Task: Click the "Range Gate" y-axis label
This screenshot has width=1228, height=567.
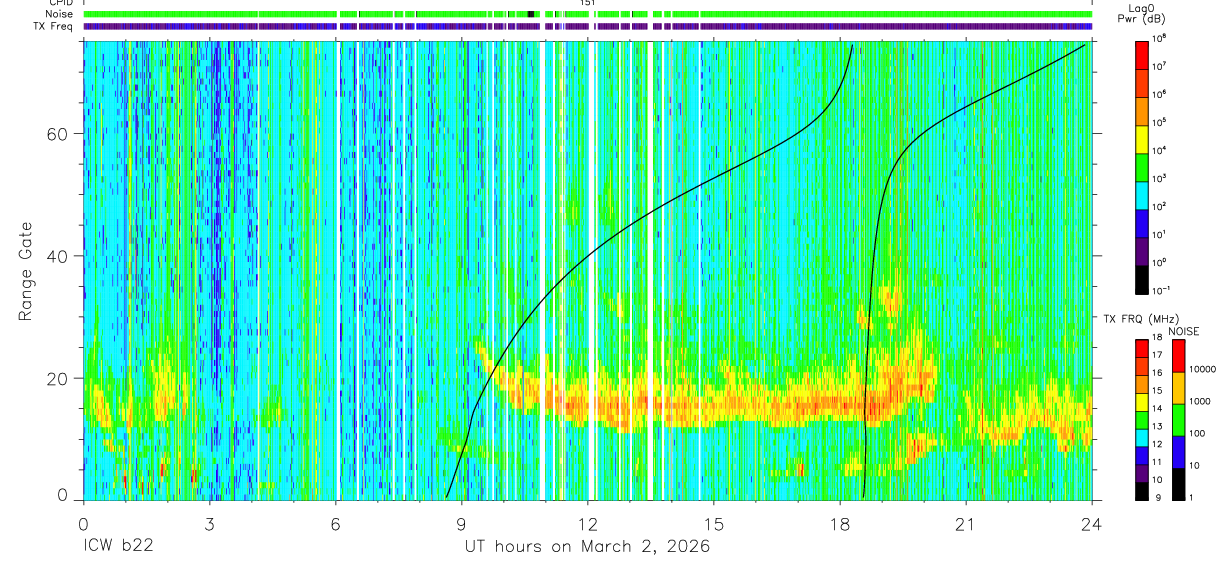Action: (x=26, y=270)
